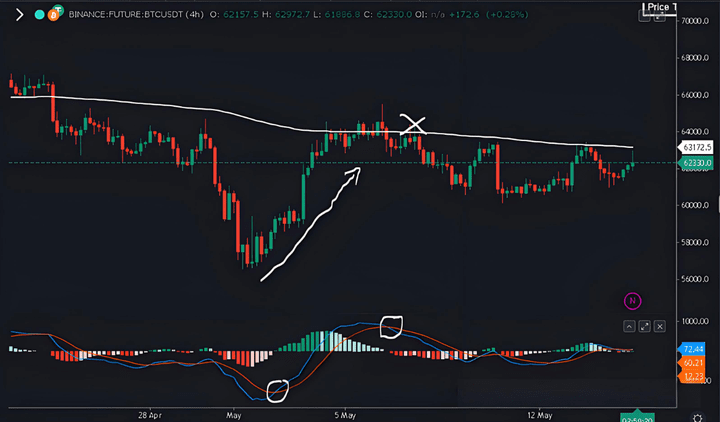Image resolution: width=720 pixels, height=422 pixels.
Task: Click the 66000.0 price axis label
Action: [x=695, y=95]
